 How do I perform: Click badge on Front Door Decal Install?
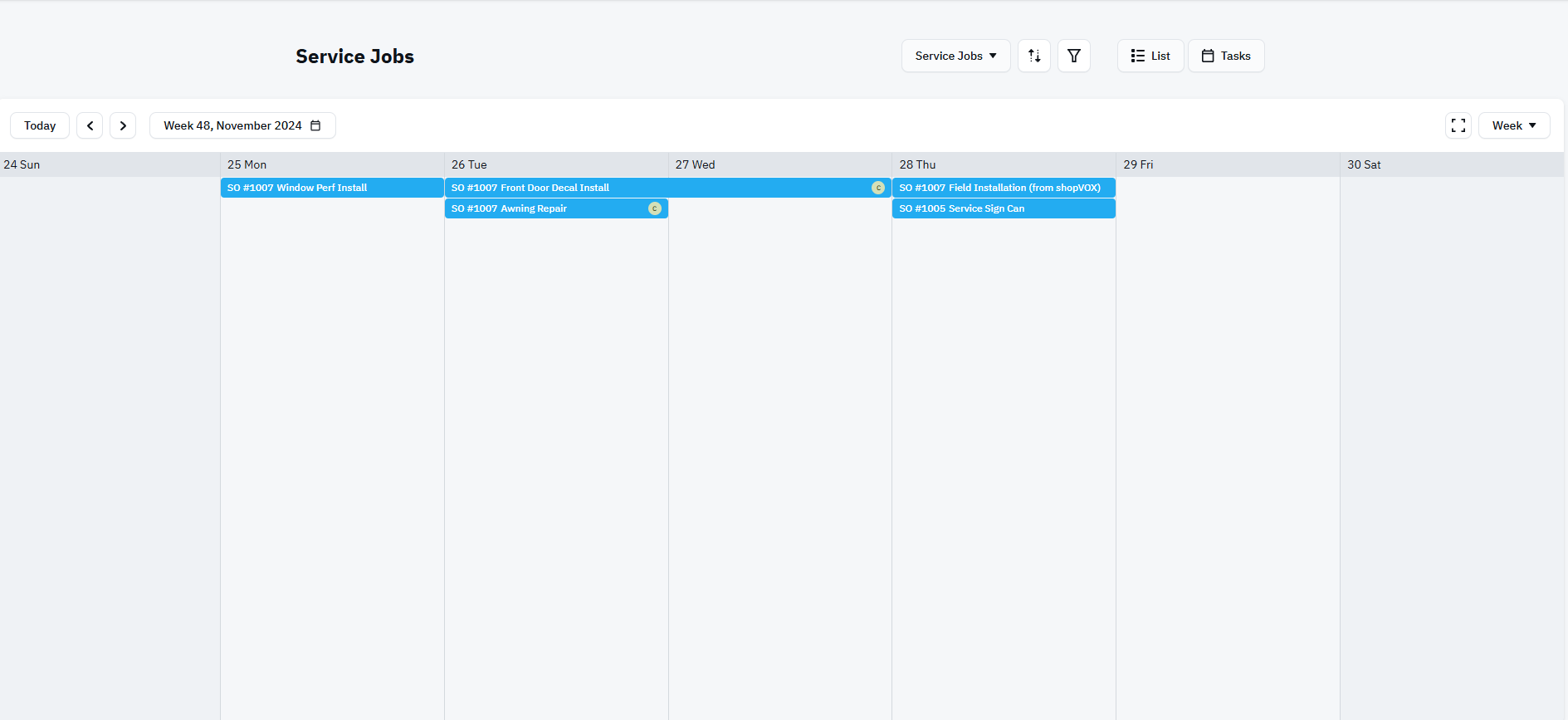click(x=878, y=188)
